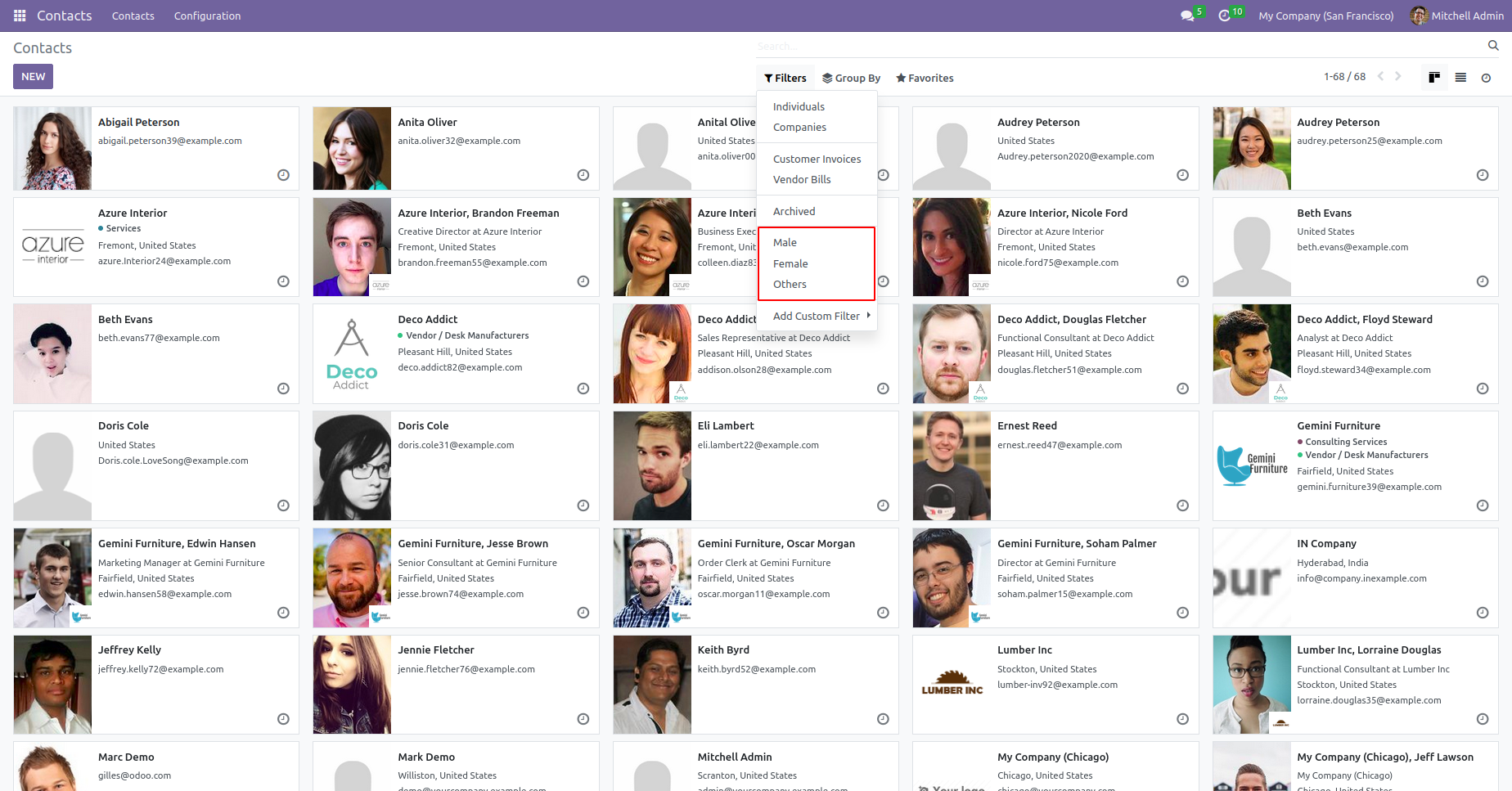1512x791 pixels.
Task: Open activity clock on Nicole Ford card
Action: [1182, 281]
